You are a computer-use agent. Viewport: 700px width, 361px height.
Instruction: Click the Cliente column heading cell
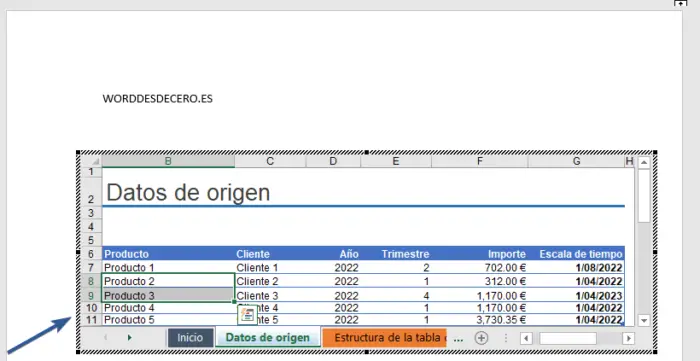point(270,254)
